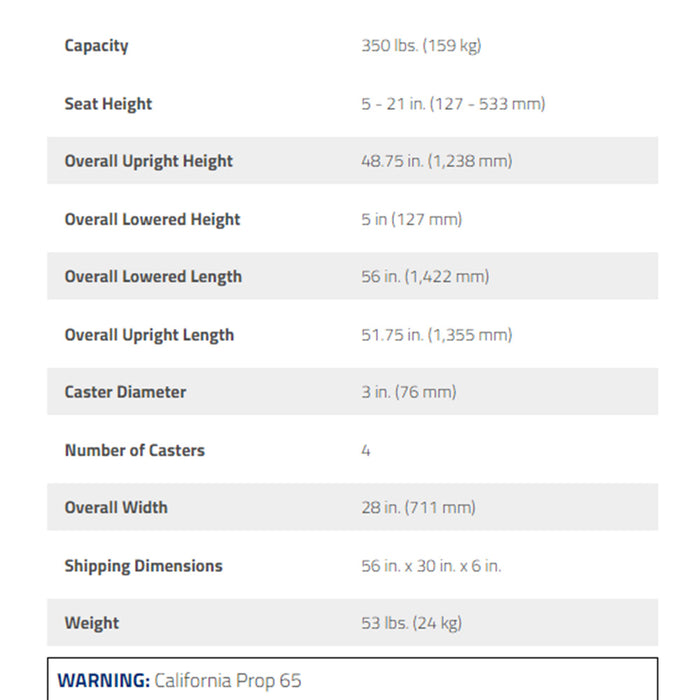Select the 48.75 in. (1,238 mm) value
700x700 pixels.
(x=436, y=161)
